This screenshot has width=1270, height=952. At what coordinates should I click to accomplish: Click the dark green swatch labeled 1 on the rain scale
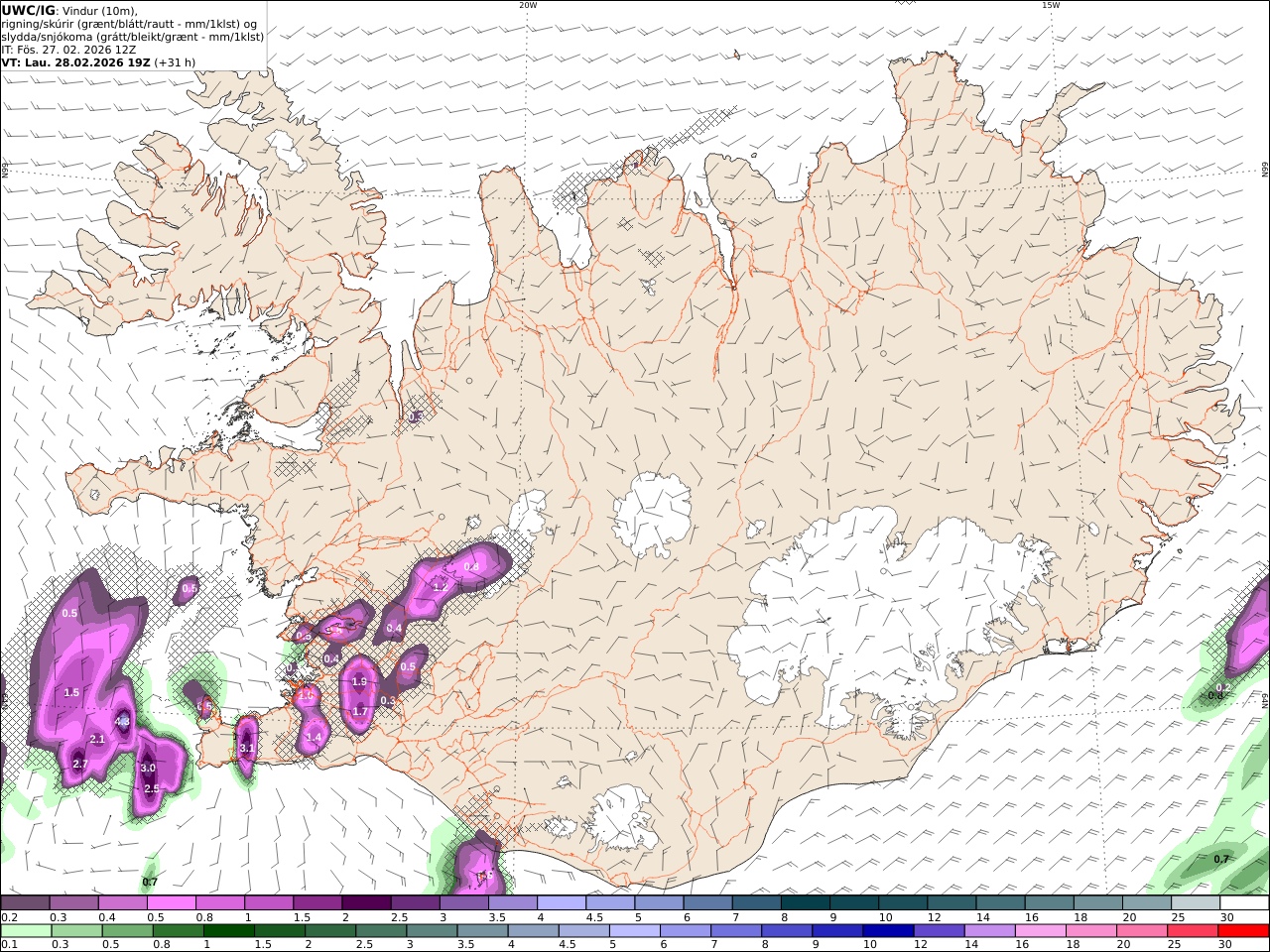click(x=229, y=931)
